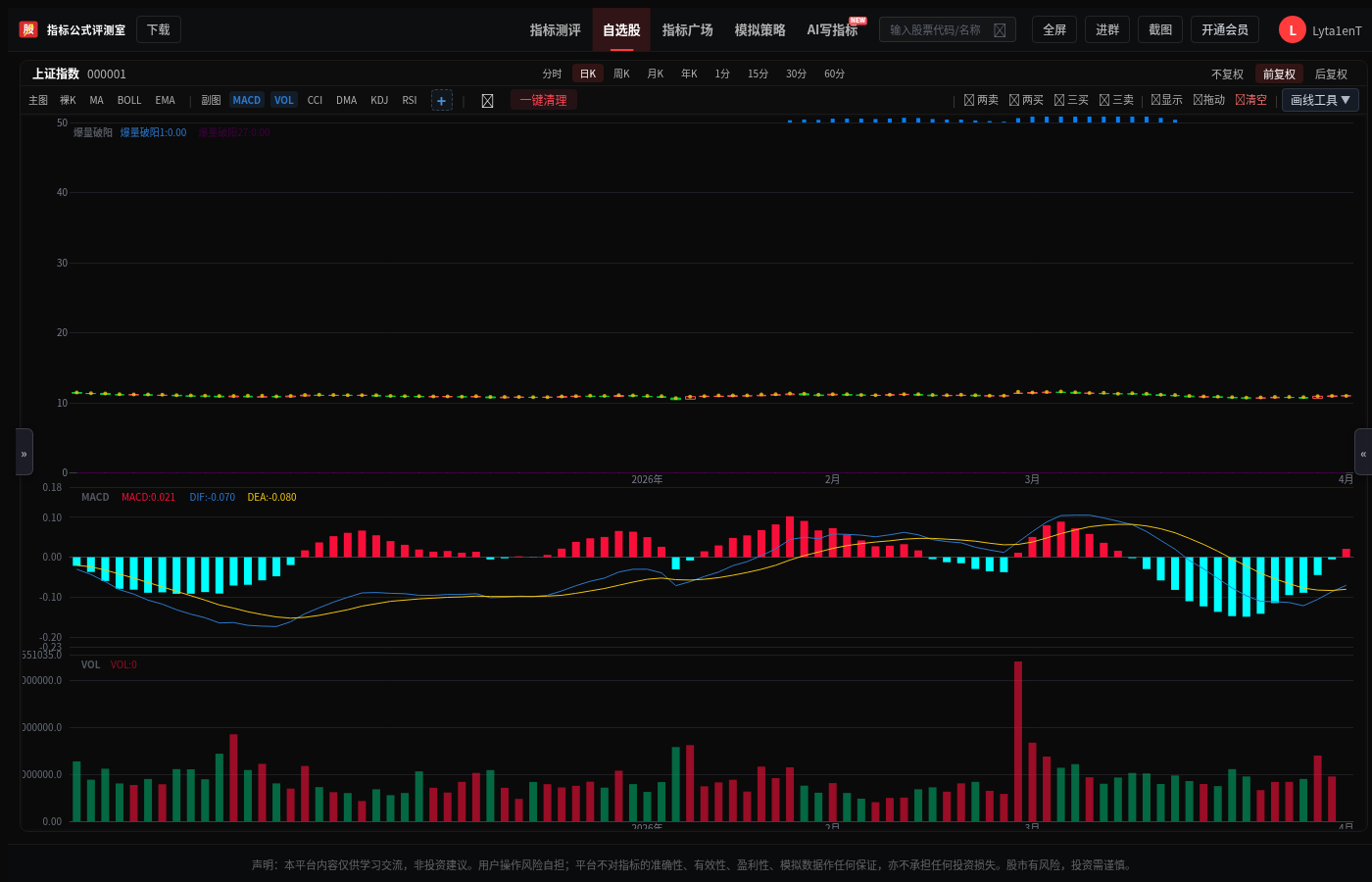Open the 指标广场 tab

point(688,30)
